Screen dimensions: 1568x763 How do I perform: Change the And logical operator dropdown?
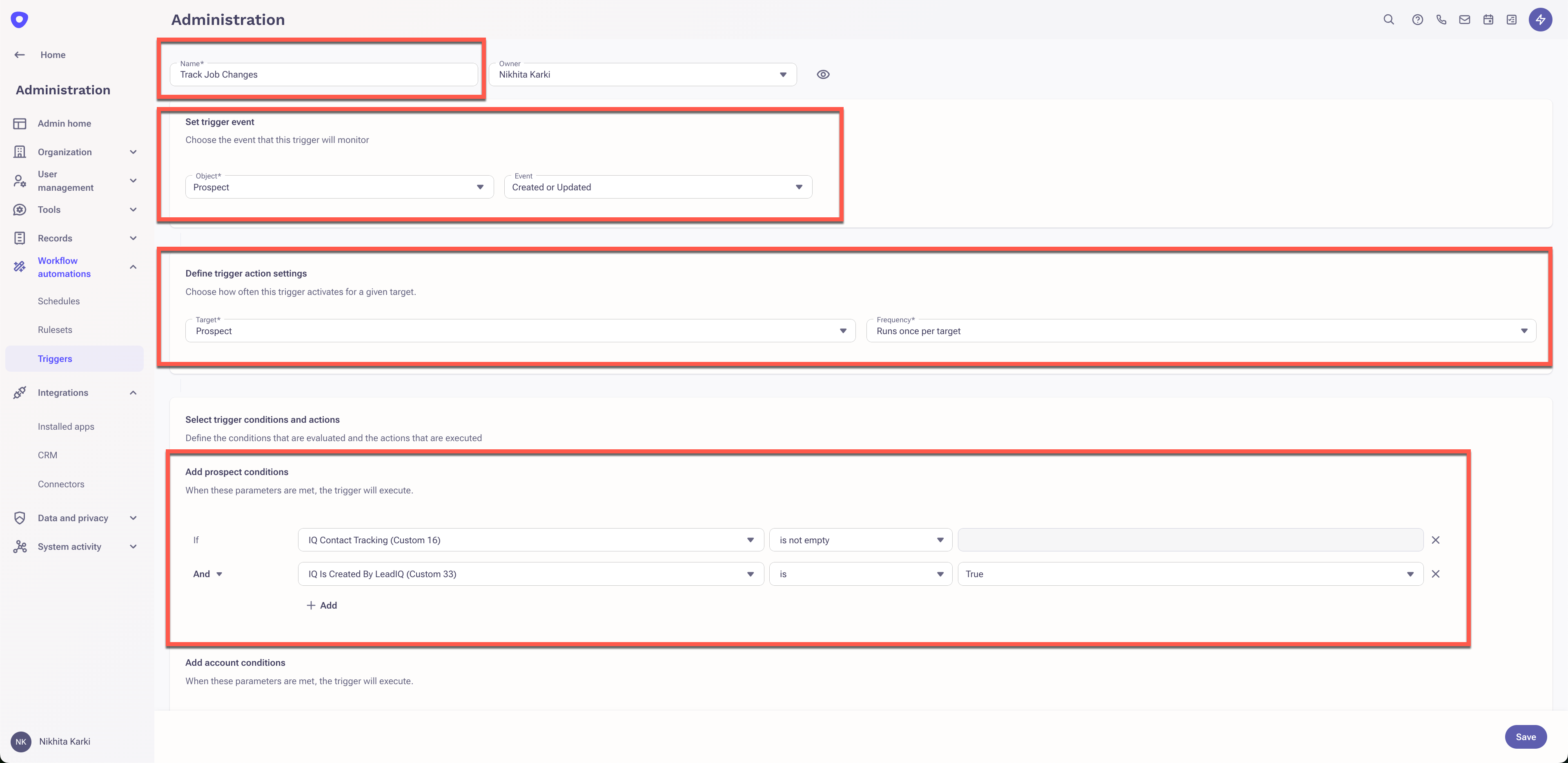tap(207, 574)
